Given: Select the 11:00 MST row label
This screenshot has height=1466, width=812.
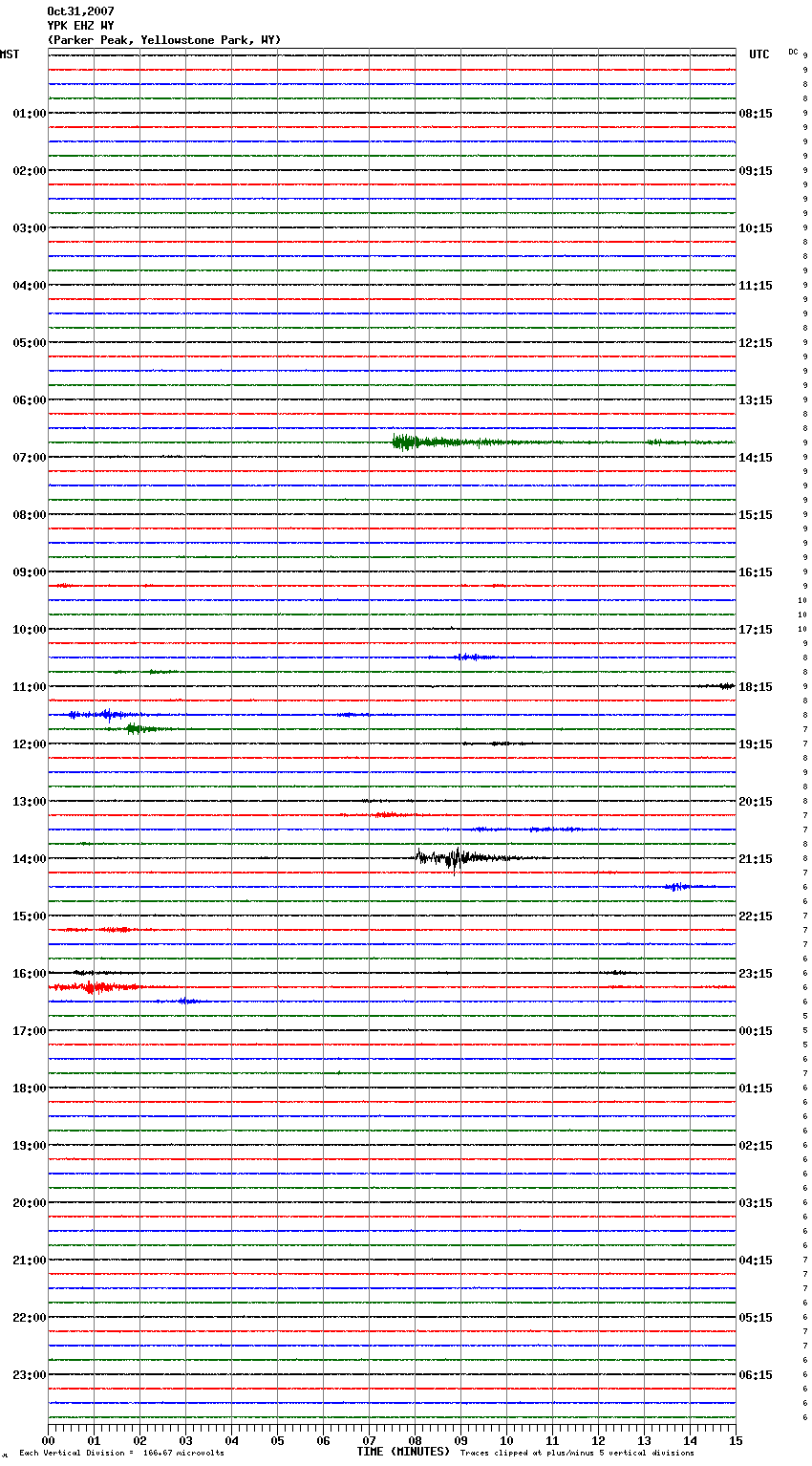Looking at the screenshot, I should point(30,686).
